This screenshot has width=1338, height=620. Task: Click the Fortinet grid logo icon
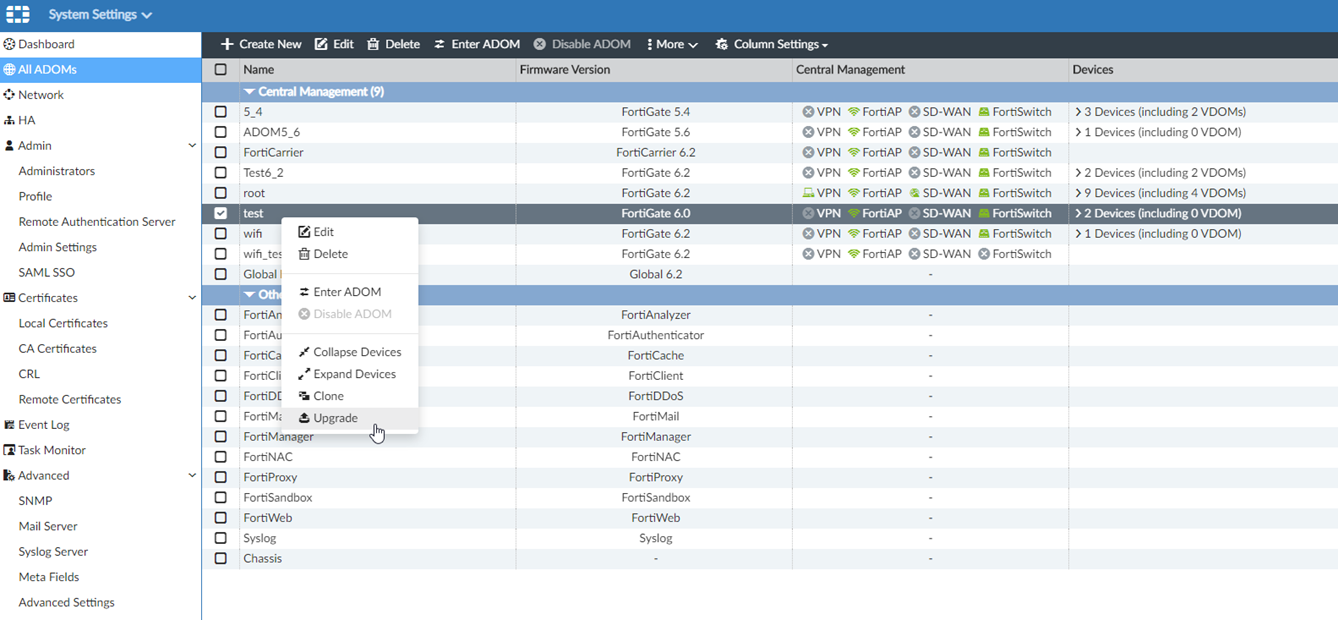point(18,15)
